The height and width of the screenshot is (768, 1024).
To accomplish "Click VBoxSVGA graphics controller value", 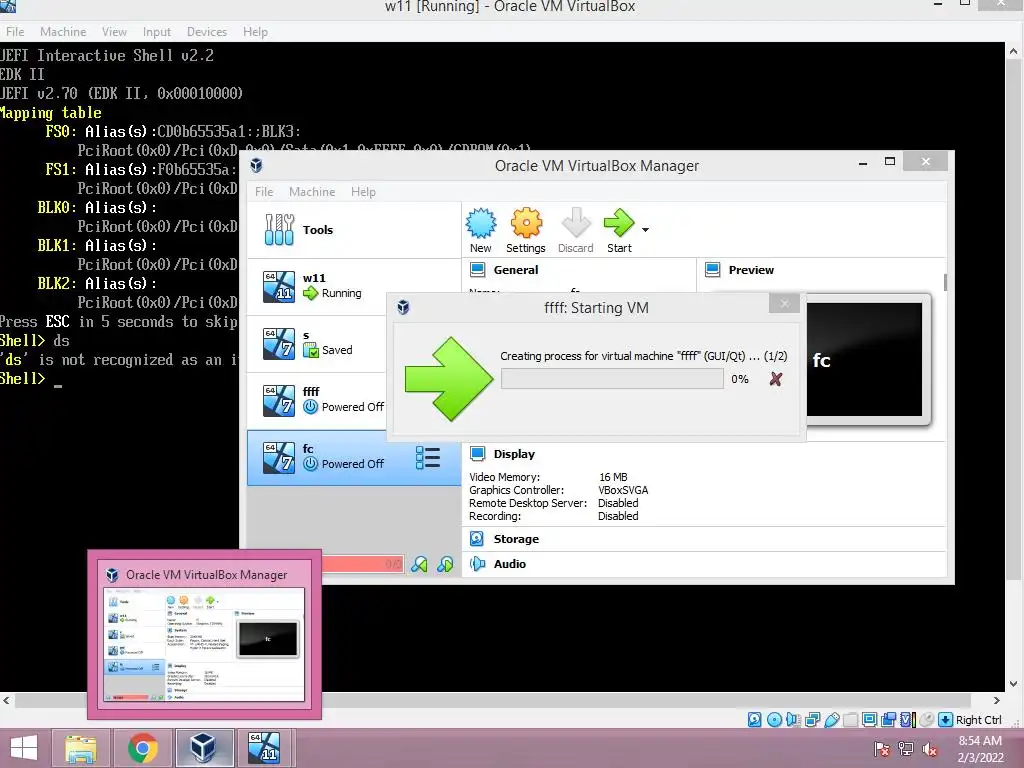I will coord(623,490).
